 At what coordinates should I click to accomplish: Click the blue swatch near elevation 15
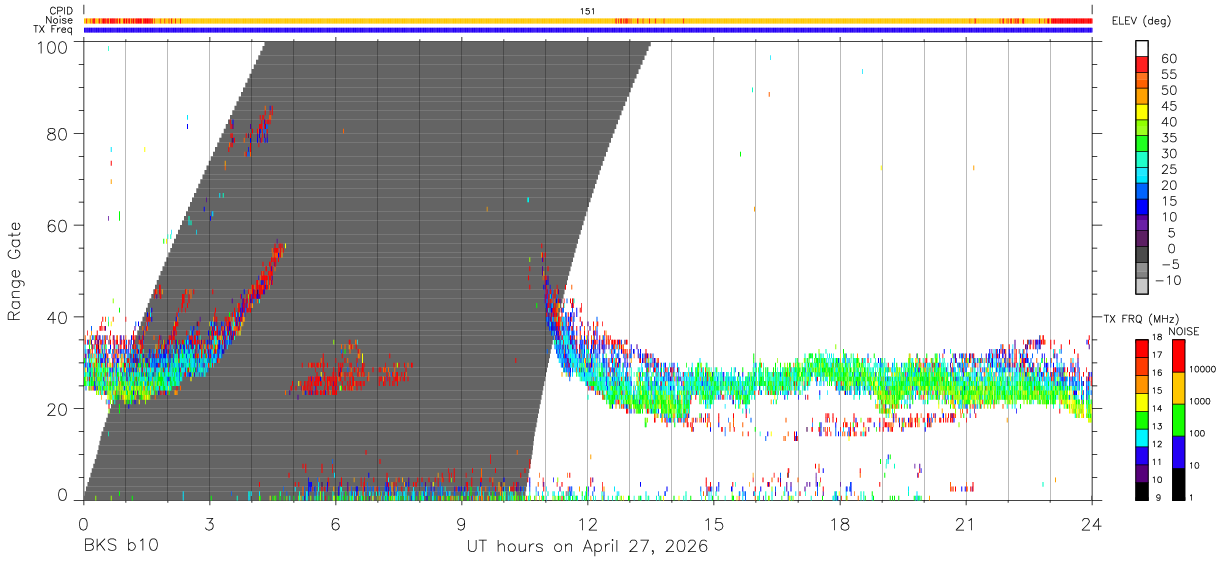[x=1142, y=207]
